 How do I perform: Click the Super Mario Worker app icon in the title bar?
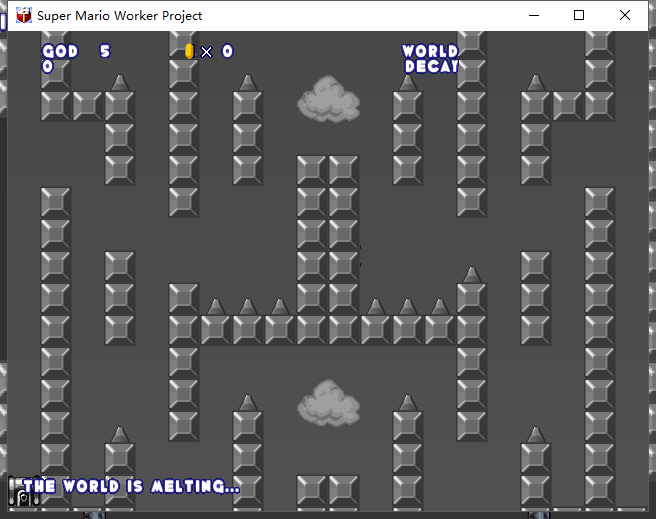(x=23, y=15)
